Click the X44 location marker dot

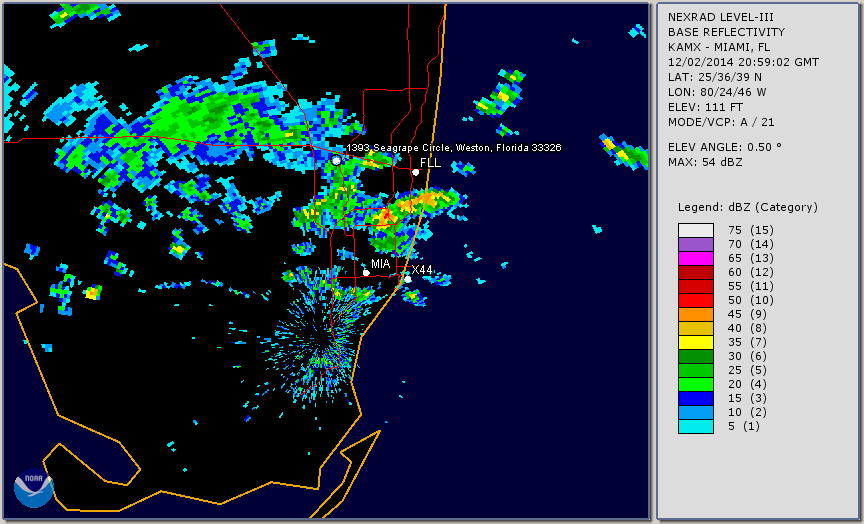[408, 279]
